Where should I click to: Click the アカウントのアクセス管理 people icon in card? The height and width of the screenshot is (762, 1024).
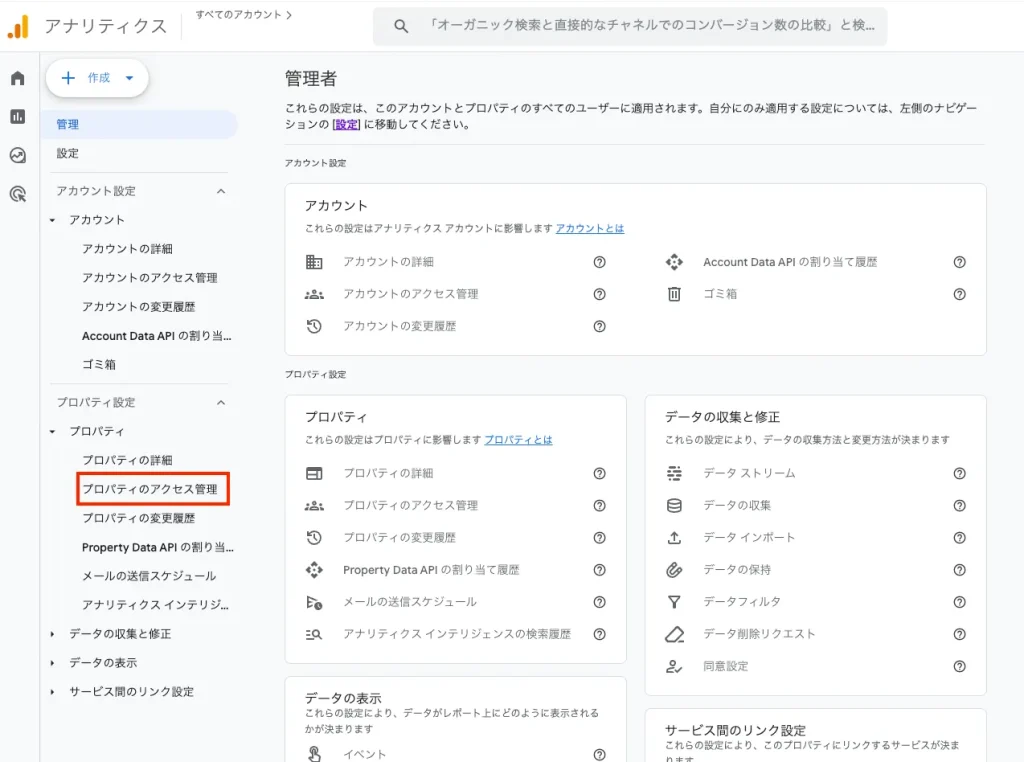click(x=314, y=294)
